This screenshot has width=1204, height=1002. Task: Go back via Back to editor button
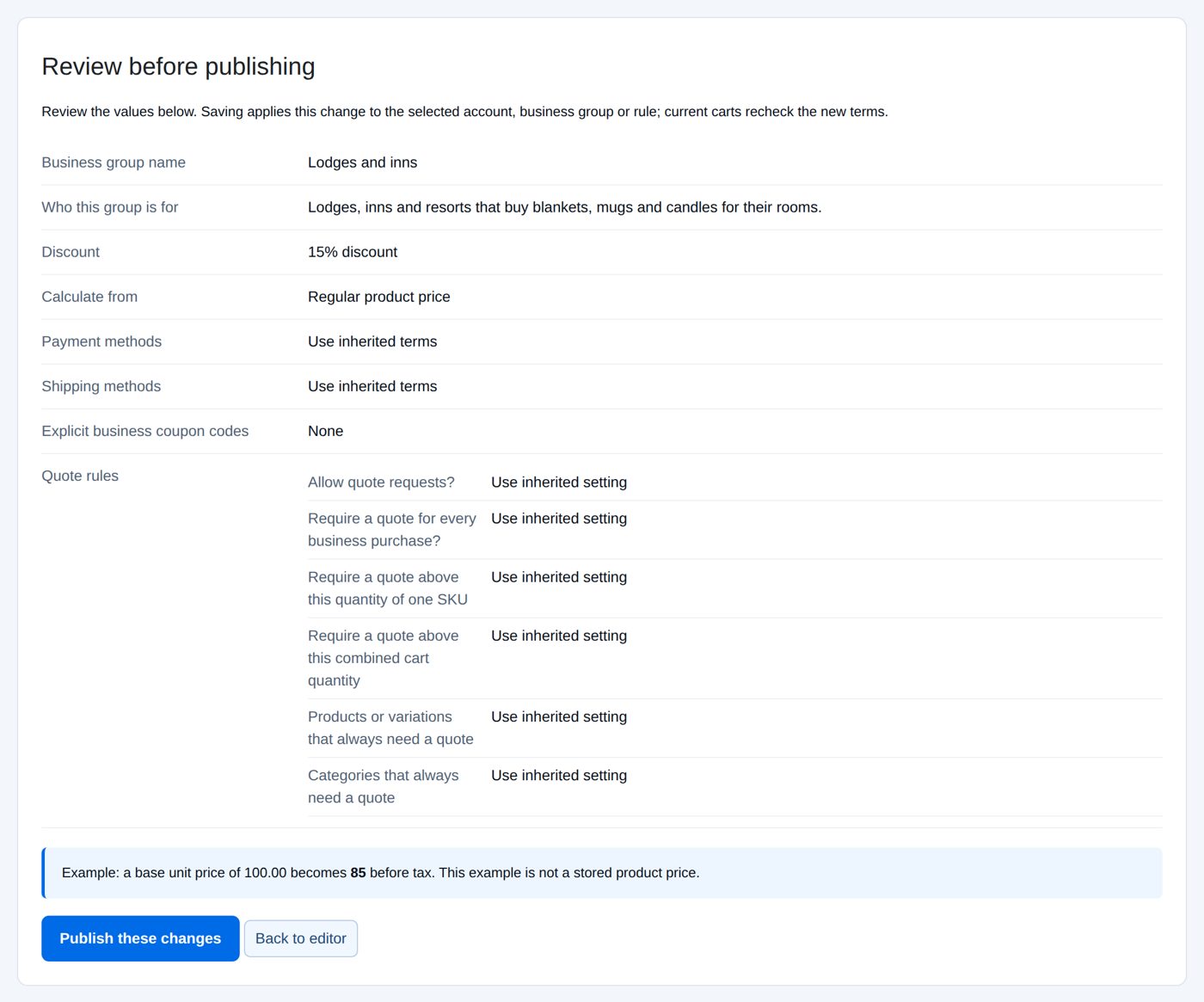pos(301,938)
